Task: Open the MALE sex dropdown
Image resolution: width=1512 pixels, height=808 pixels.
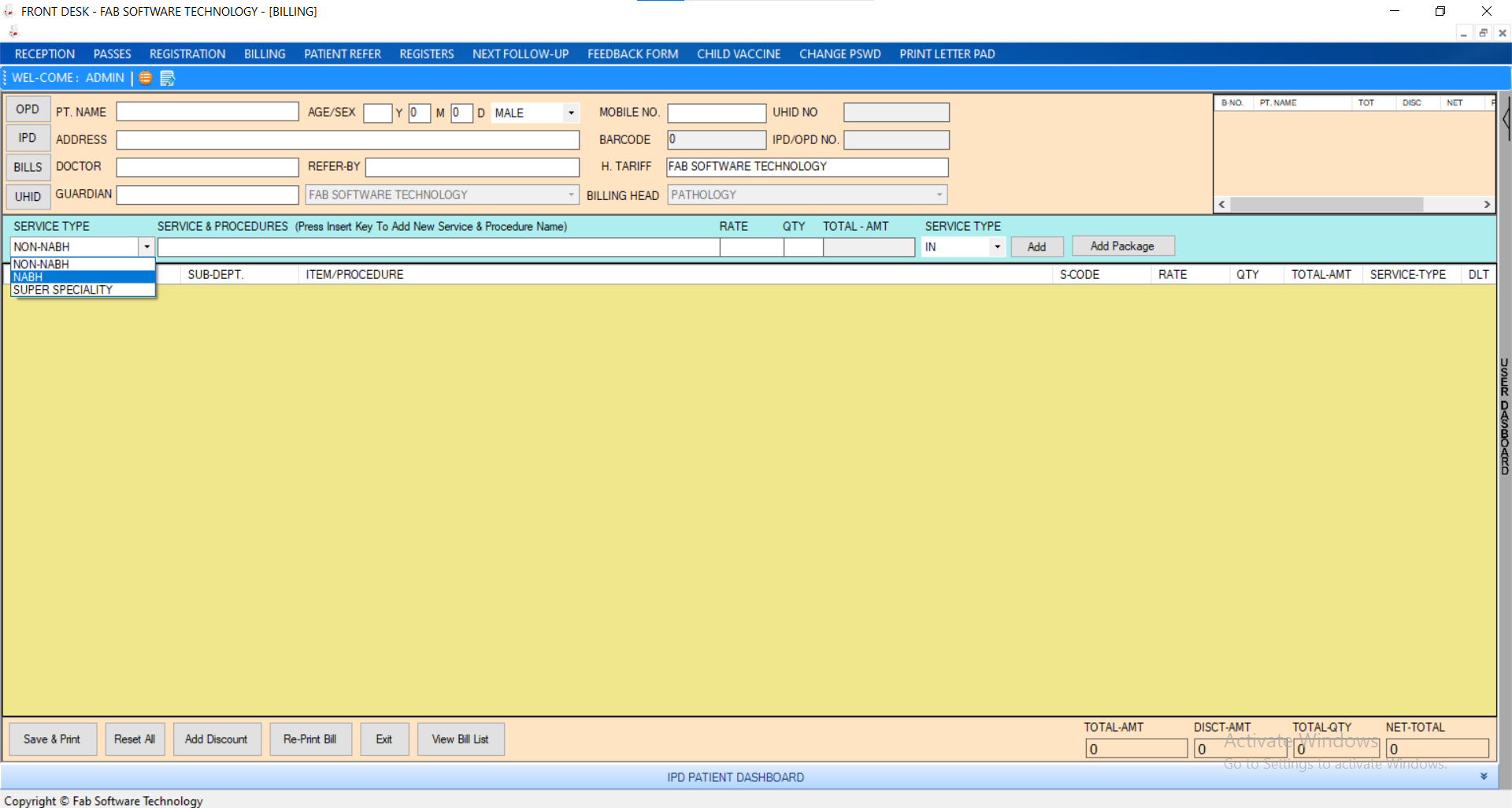Action: tap(571, 113)
